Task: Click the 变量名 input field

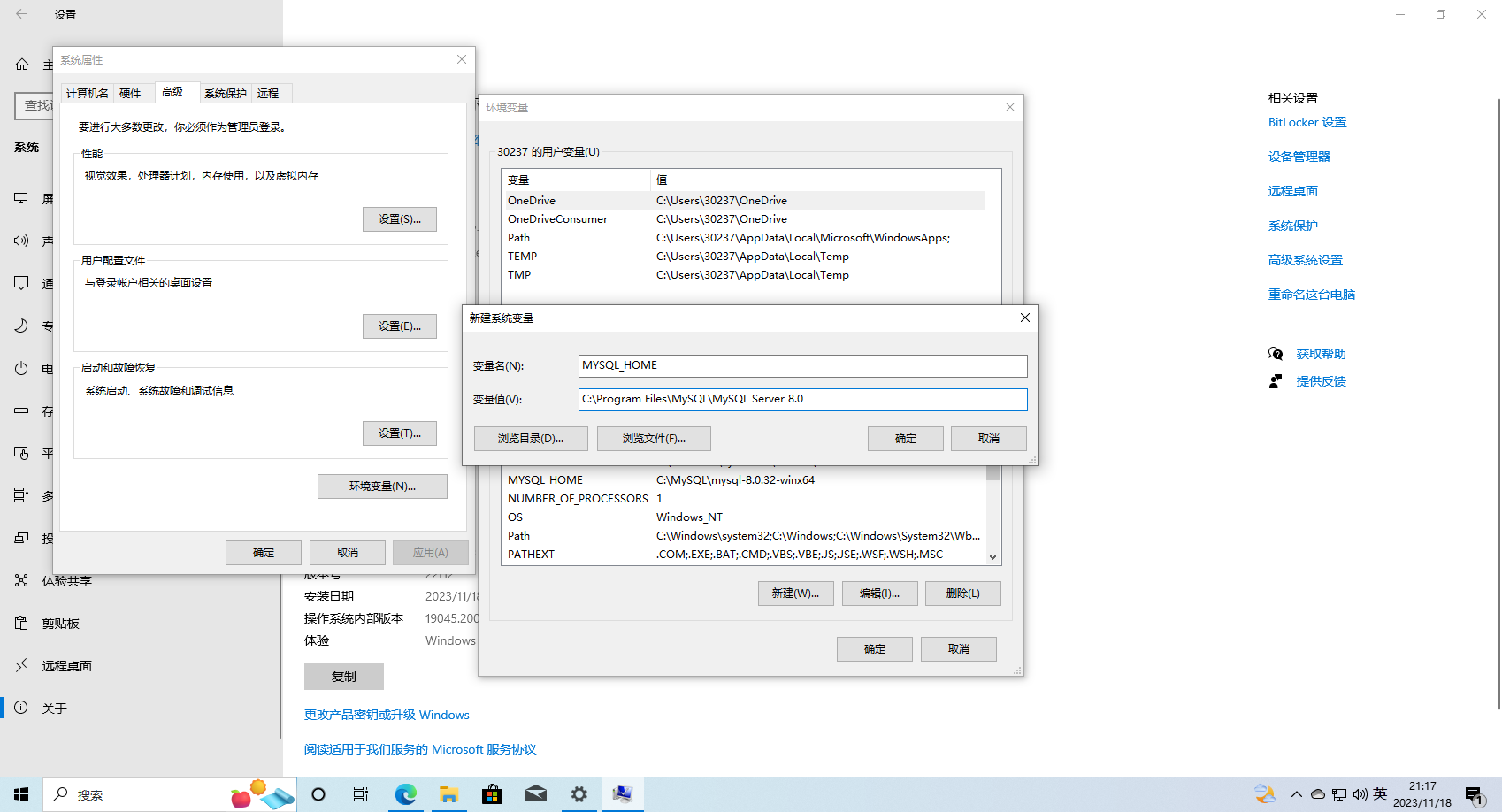Action: 803,366
